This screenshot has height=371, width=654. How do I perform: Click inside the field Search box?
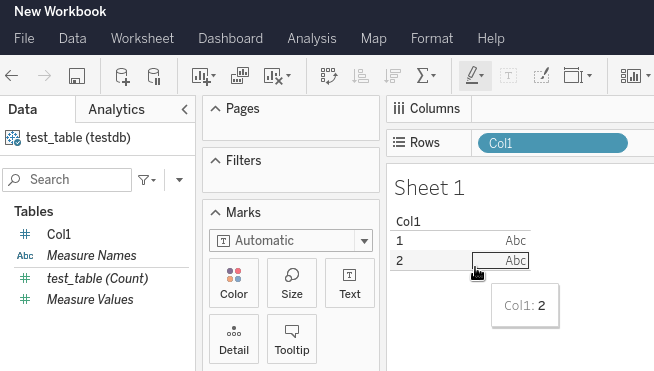click(x=67, y=180)
